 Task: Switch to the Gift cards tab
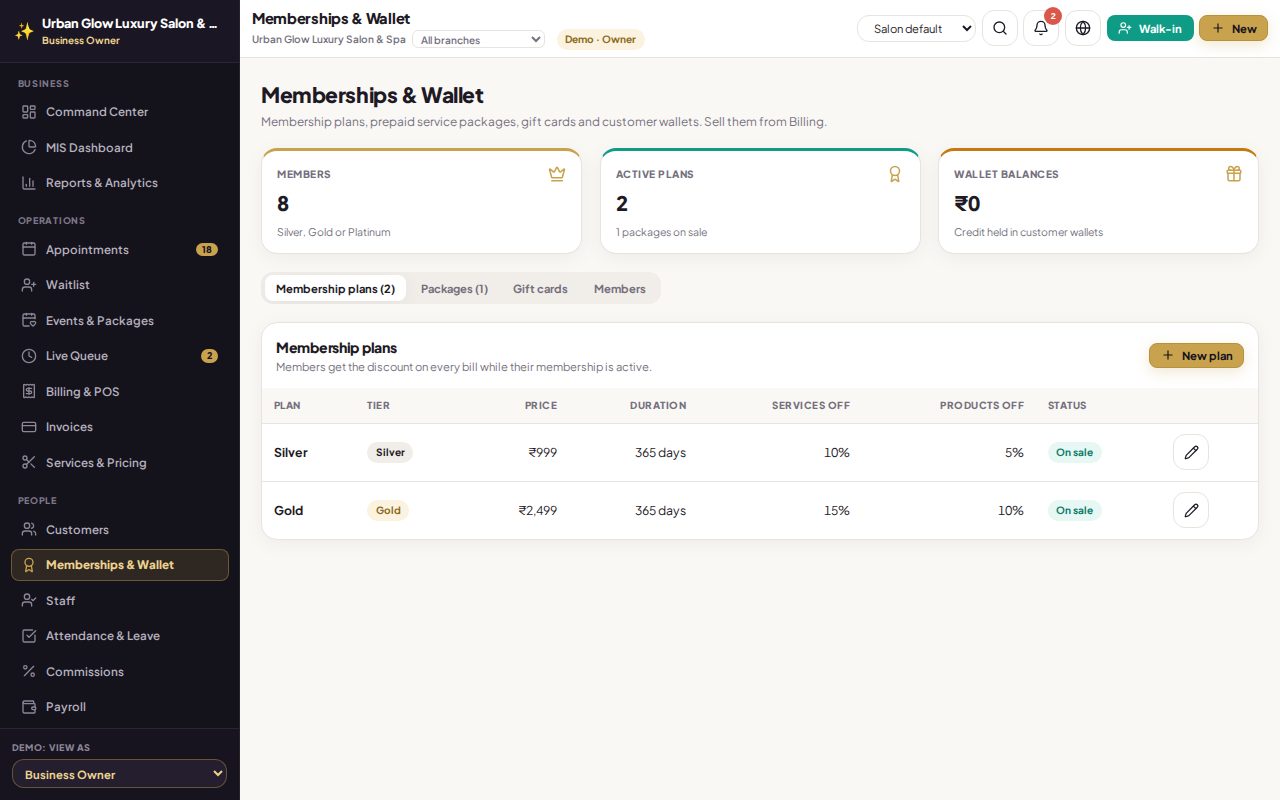pos(540,289)
